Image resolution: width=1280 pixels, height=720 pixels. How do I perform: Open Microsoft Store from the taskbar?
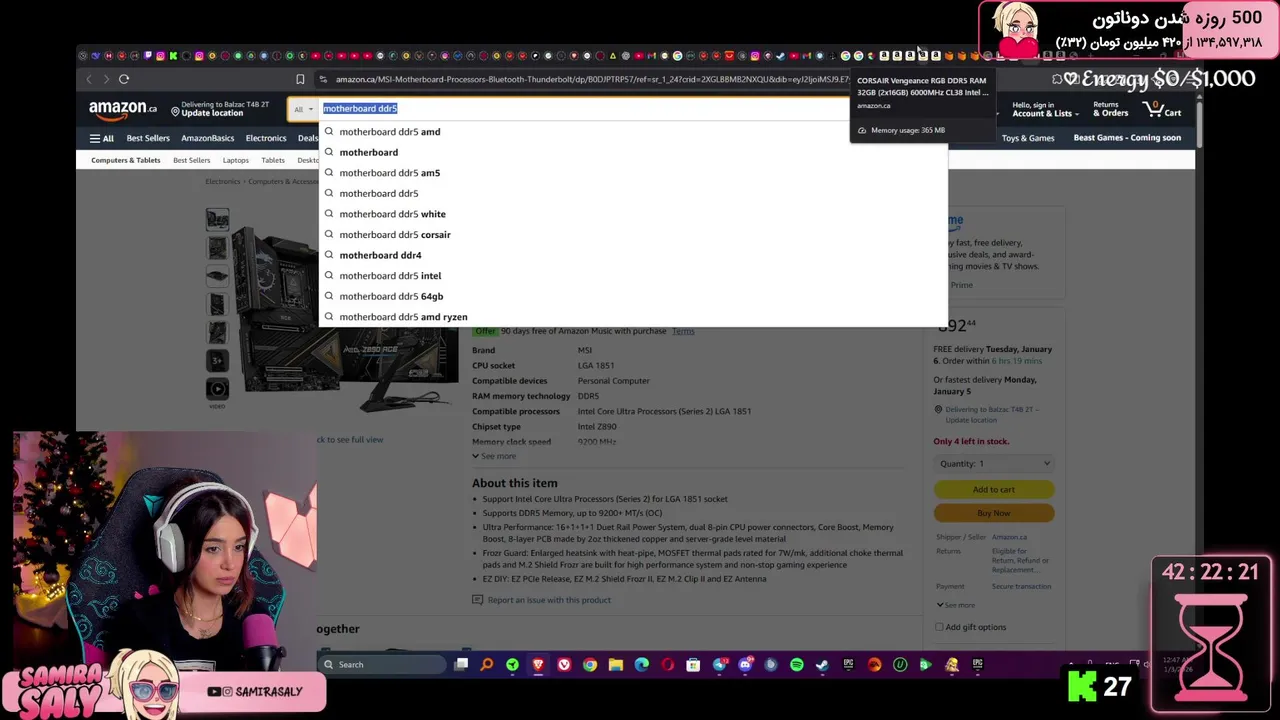coord(693,664)
